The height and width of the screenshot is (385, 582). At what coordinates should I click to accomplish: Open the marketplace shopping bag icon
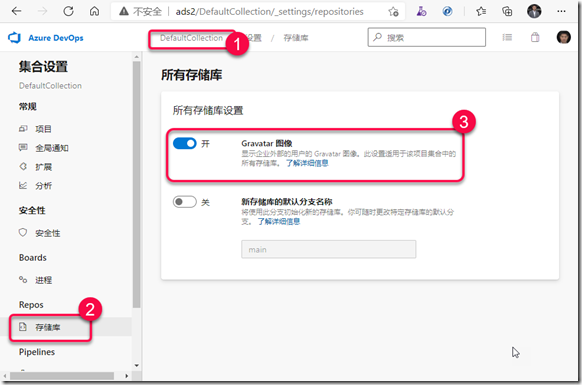point(535,37)
